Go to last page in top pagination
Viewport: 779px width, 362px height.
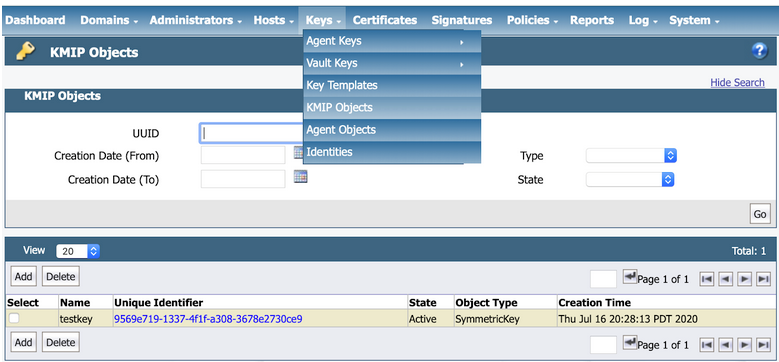(763, 280)
